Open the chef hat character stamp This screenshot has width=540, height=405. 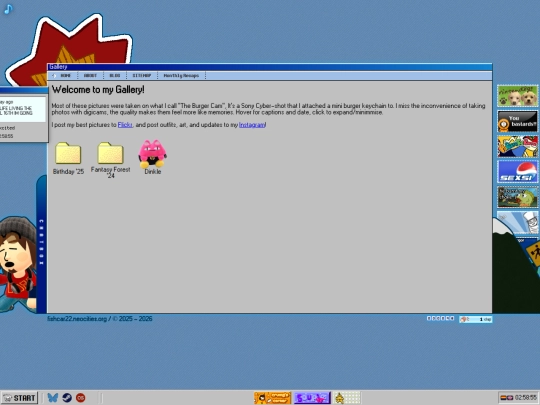pos(517,222)
